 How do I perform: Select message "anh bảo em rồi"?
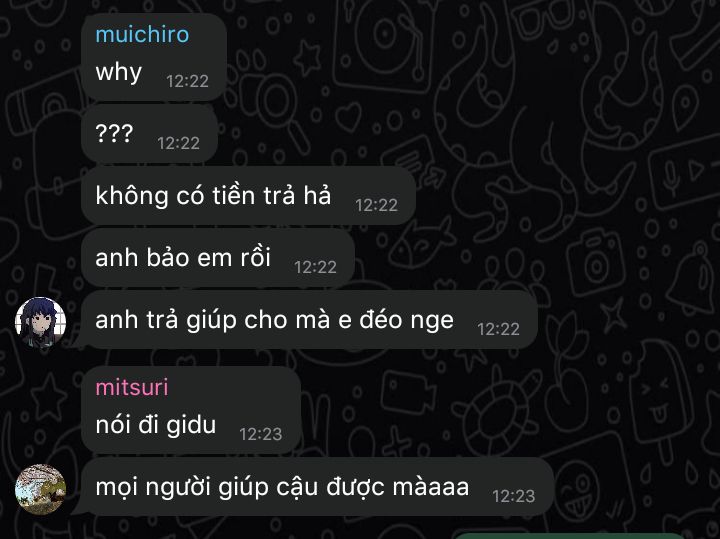(x=183, y=258)
